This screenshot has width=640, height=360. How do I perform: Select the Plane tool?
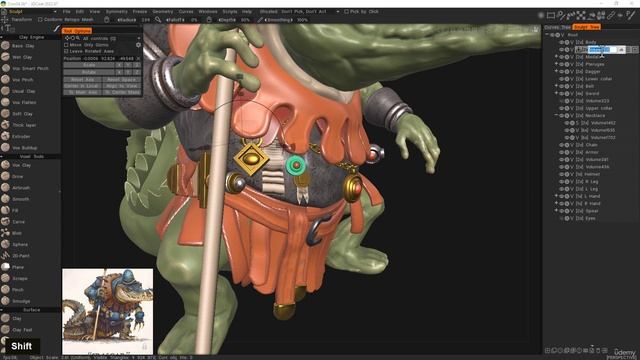pyautogui.click(x=18, y=267)
